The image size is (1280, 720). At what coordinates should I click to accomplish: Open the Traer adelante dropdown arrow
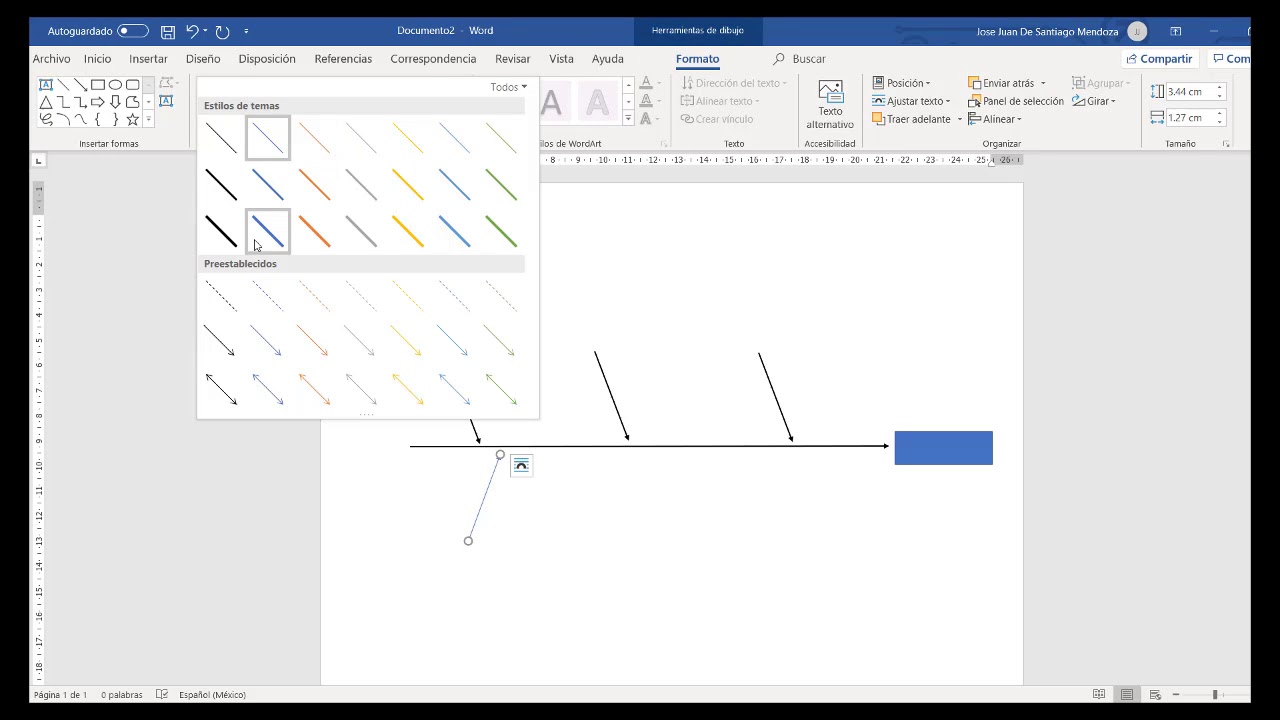point(959,120)
